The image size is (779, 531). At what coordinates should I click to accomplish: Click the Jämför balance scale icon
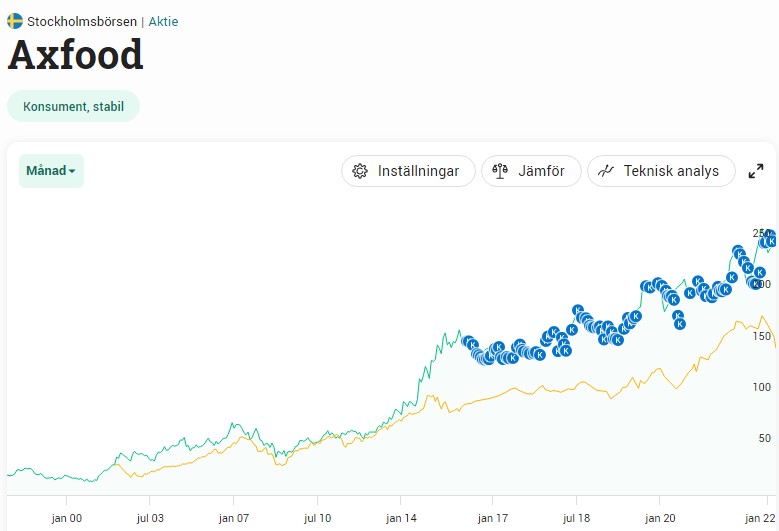[501, 171]
